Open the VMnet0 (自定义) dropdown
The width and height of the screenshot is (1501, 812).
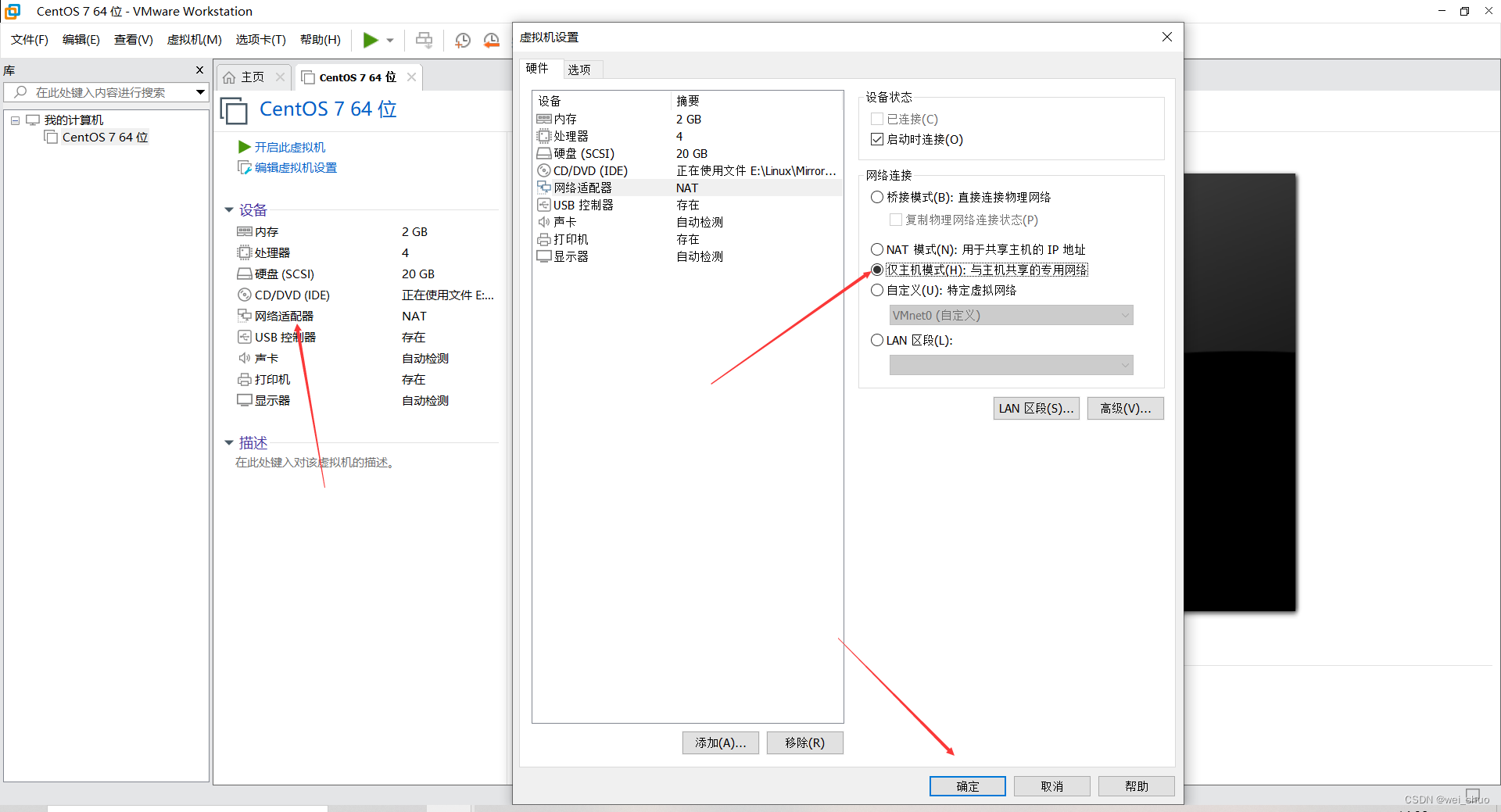pos(1011,315)
